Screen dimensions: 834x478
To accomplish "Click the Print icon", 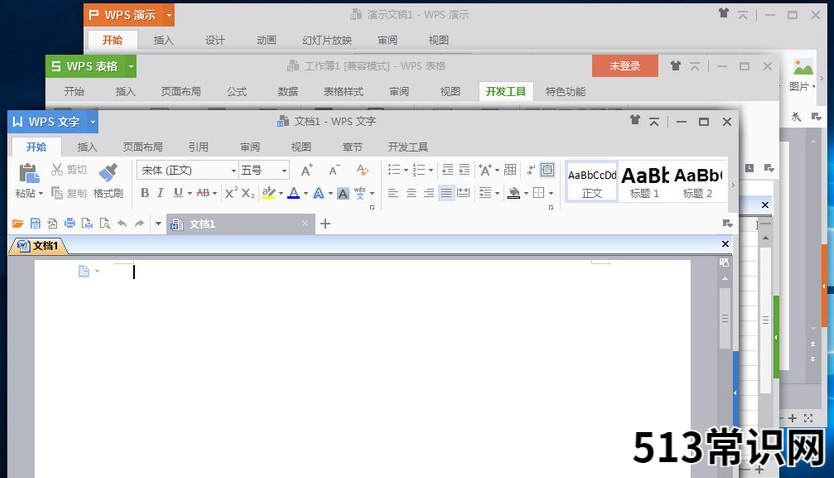I will coord(70,224).
